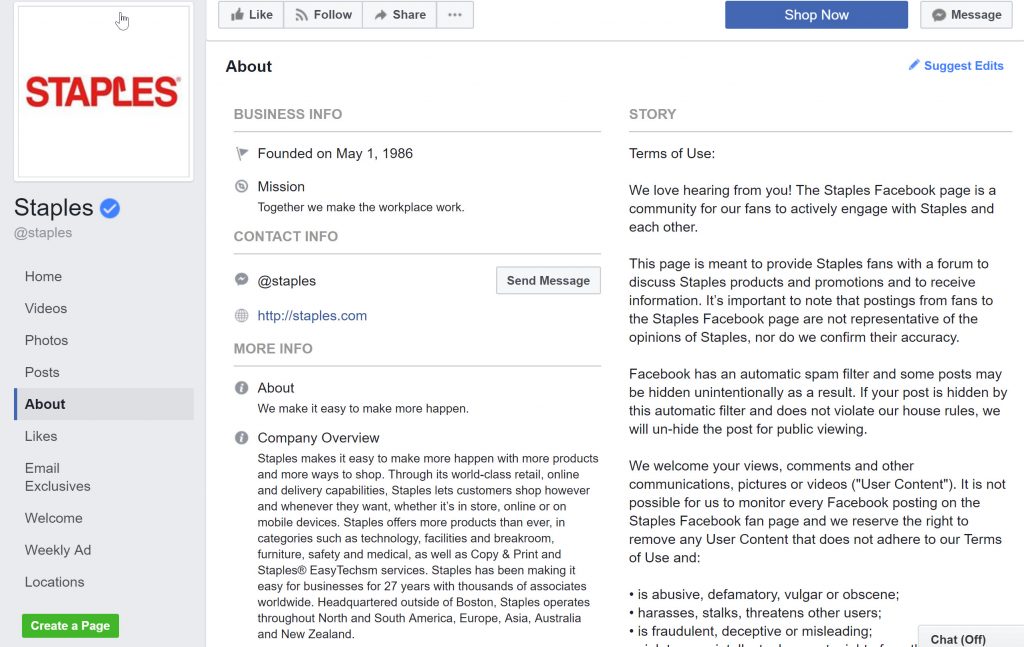Open the more options ellipsis menu
Image resolution: width=1024 pixels, height=647 pixels.
[455, 15]
